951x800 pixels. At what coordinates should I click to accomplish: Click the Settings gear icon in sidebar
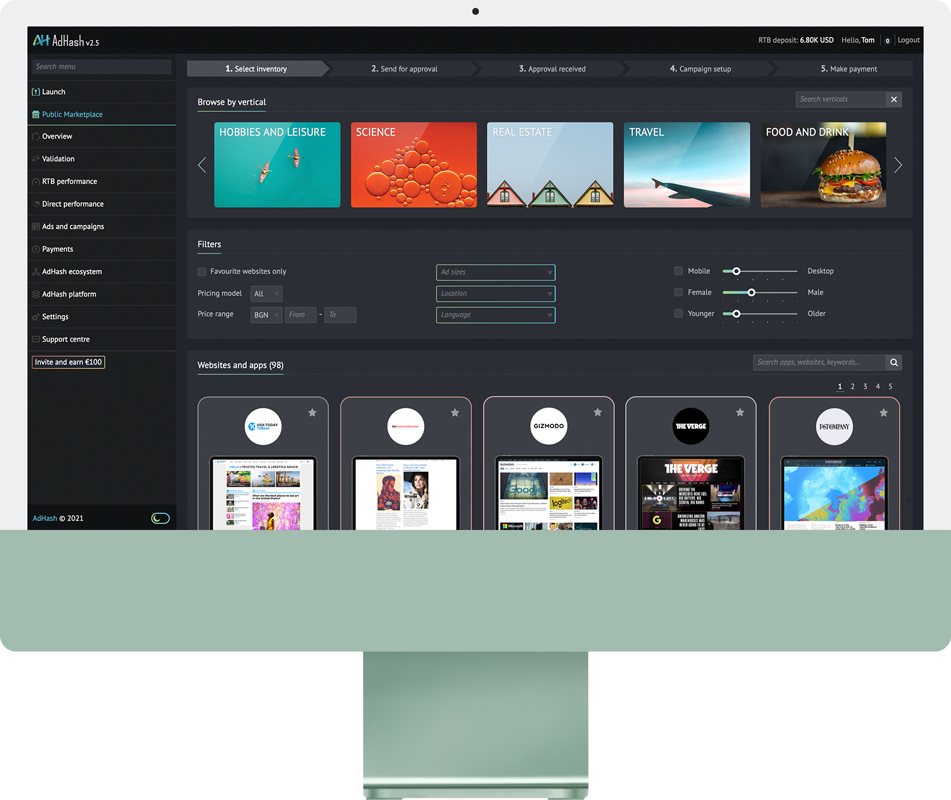click(36, 317)
